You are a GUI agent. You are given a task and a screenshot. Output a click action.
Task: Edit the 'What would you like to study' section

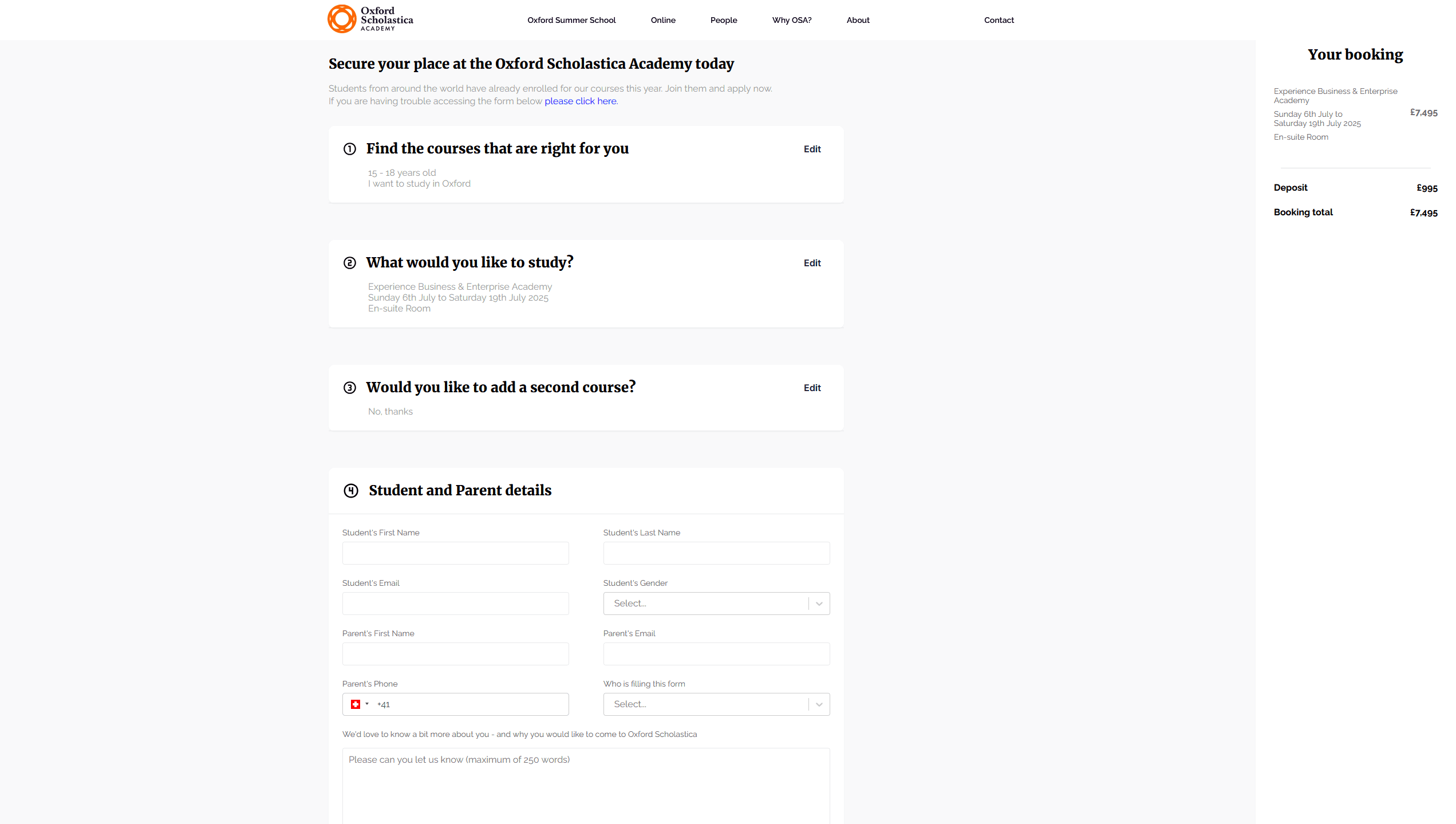point(812,263)
